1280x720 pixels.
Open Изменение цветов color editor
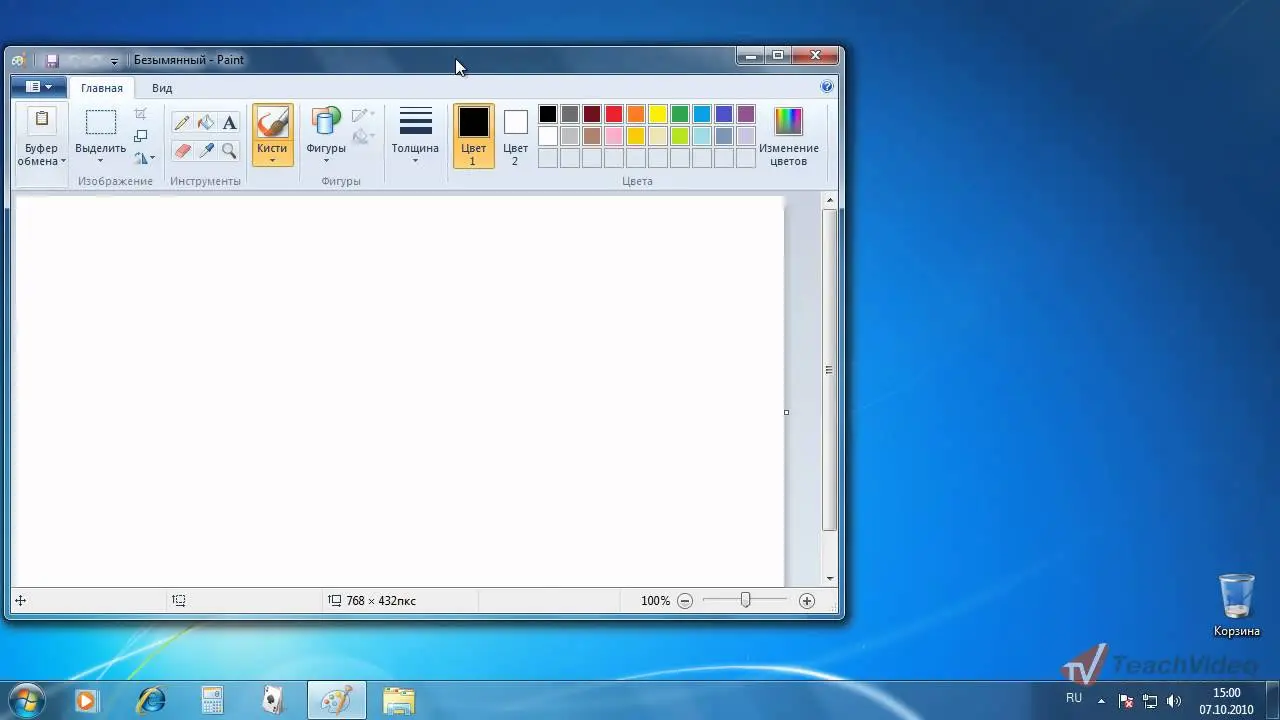coord(789,137)
